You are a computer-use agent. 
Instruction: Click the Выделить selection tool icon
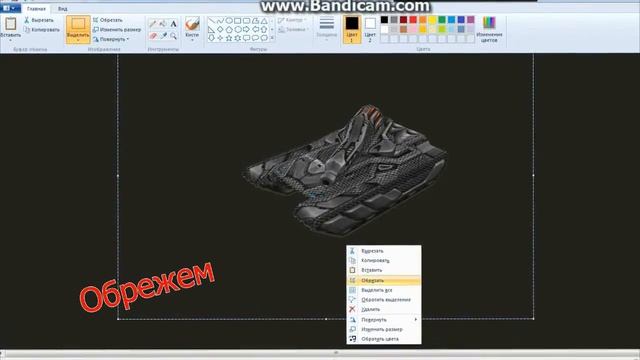(x=78, y=24)
